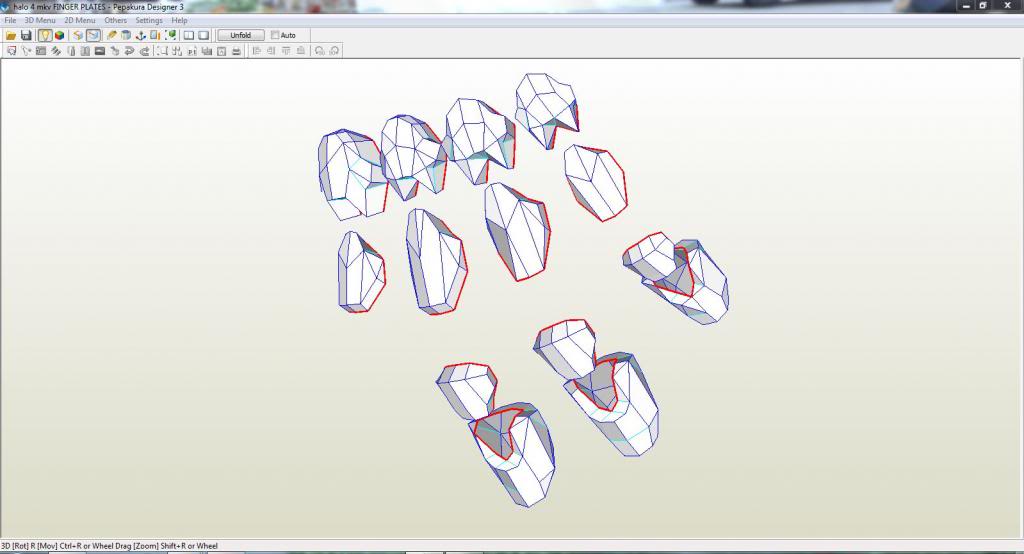The width and height of the screenshot is (1024, 554).
Task: Select the rotate parts tool icon
Action: coord(26,51)
